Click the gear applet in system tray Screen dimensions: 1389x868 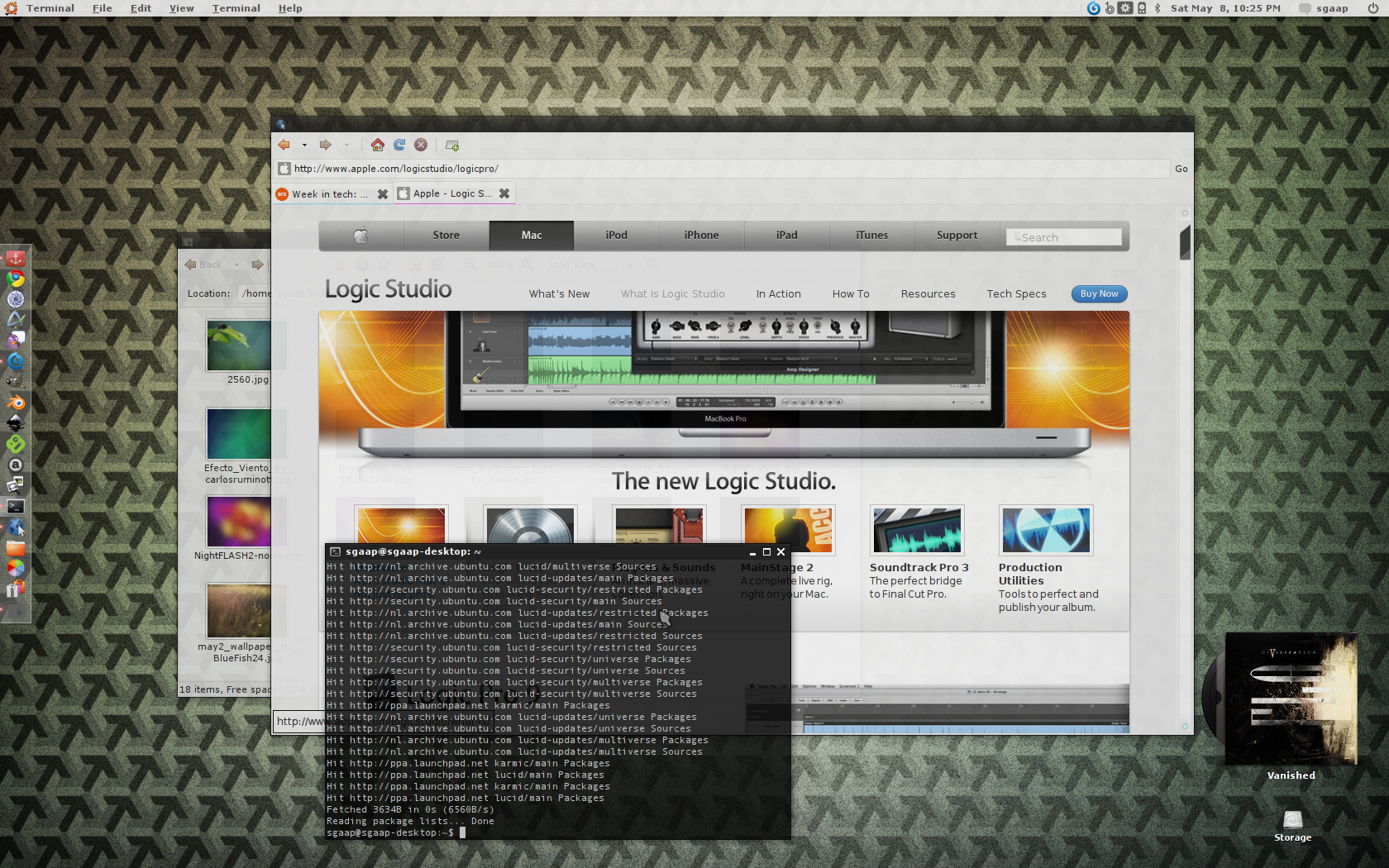tap(1125, 8)
